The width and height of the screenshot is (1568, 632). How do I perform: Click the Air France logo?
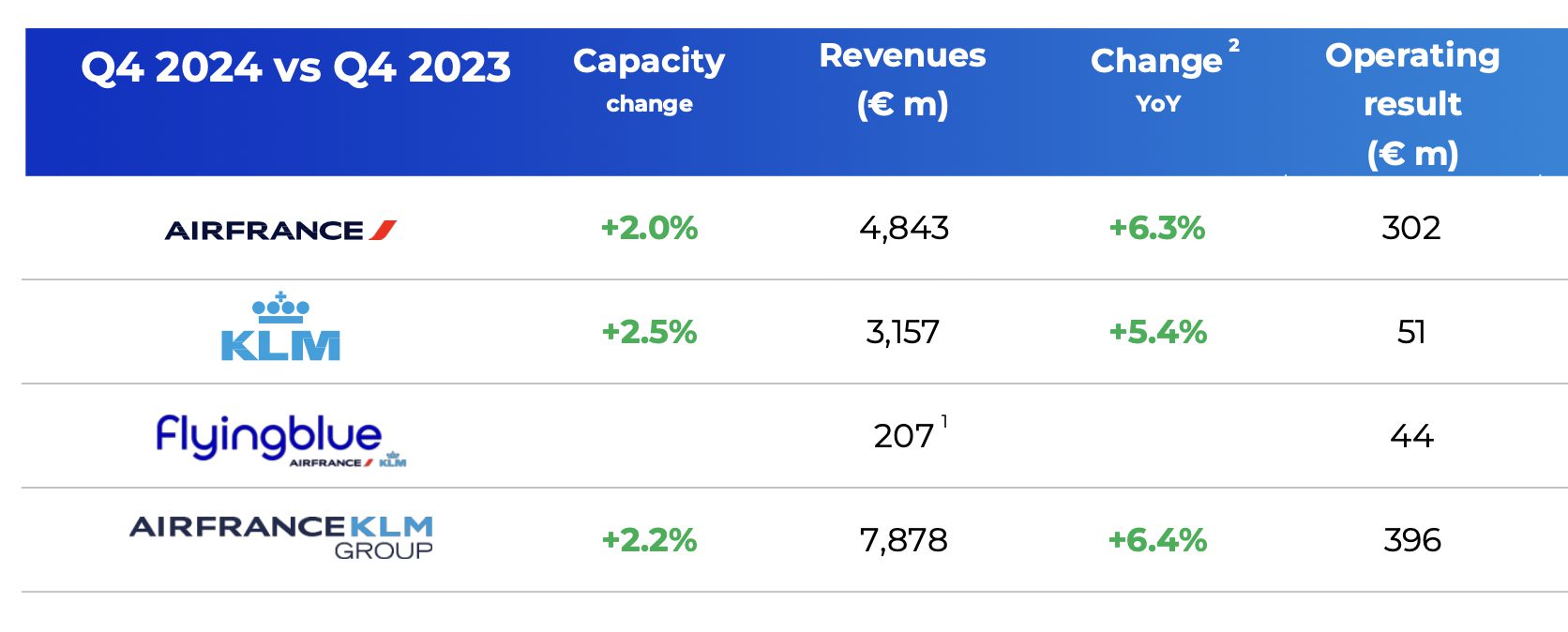pos(280,230)
